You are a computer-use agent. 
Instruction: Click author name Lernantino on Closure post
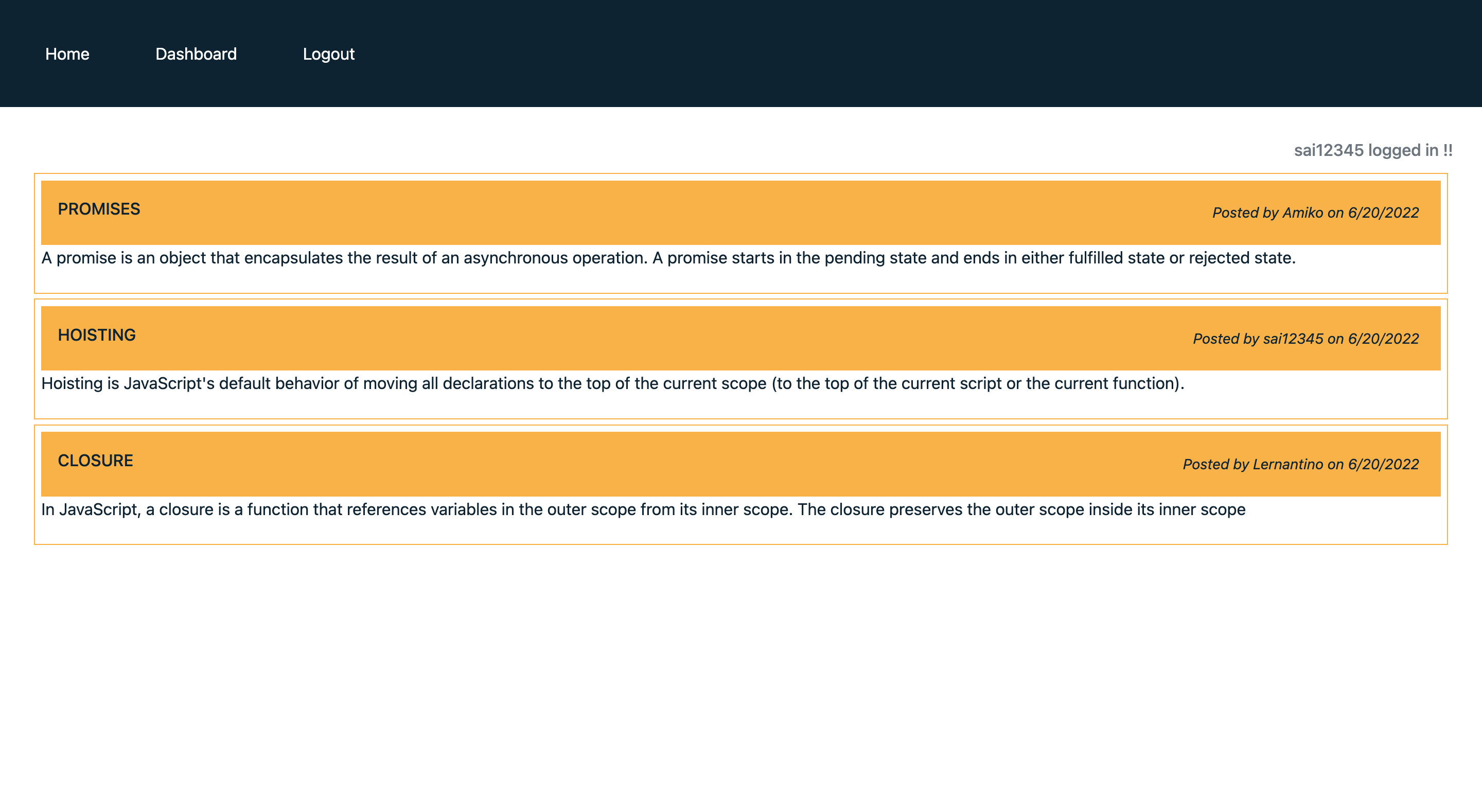[x=1287, y=465]
